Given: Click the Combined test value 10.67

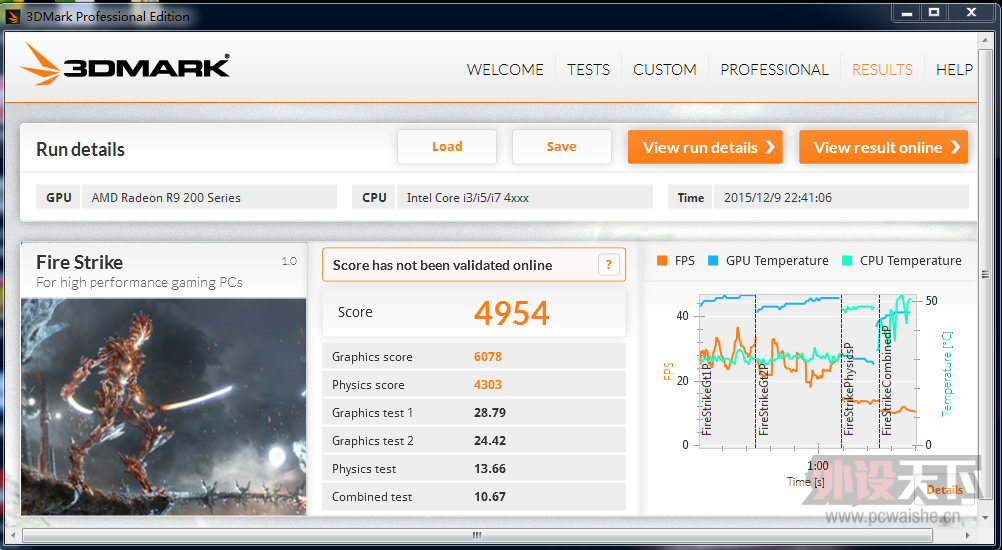Looking at the screenshot, I should point(490,497).
